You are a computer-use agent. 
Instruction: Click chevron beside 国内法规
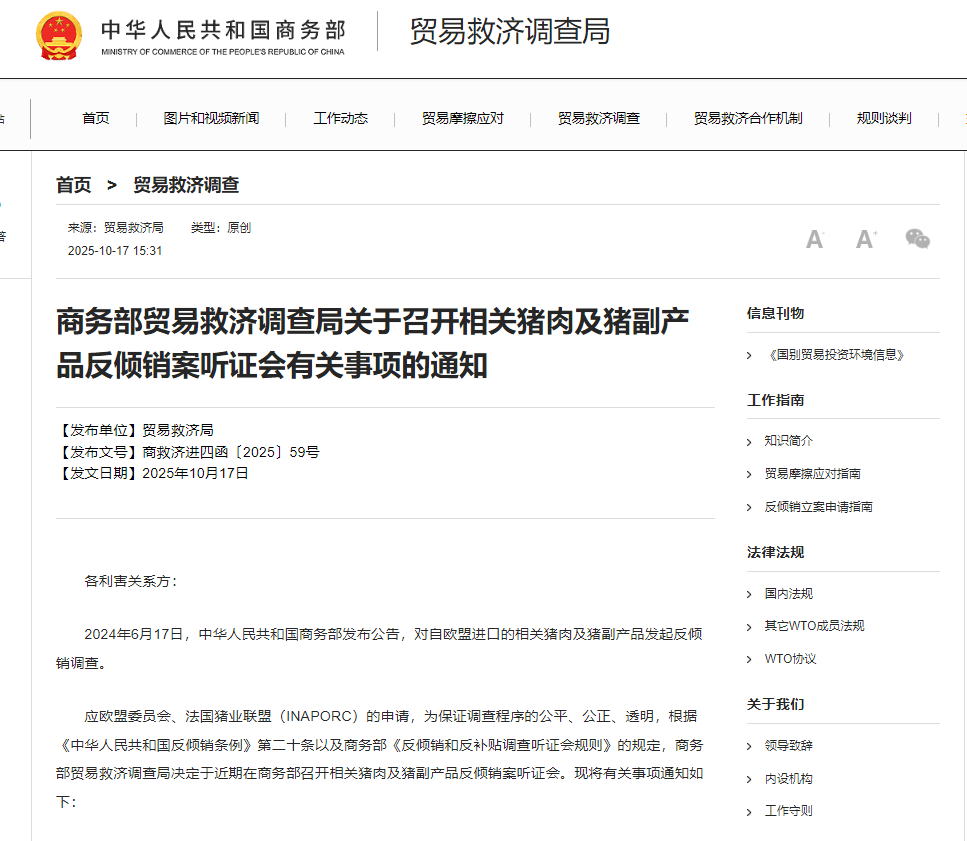[x=749, y=595]
